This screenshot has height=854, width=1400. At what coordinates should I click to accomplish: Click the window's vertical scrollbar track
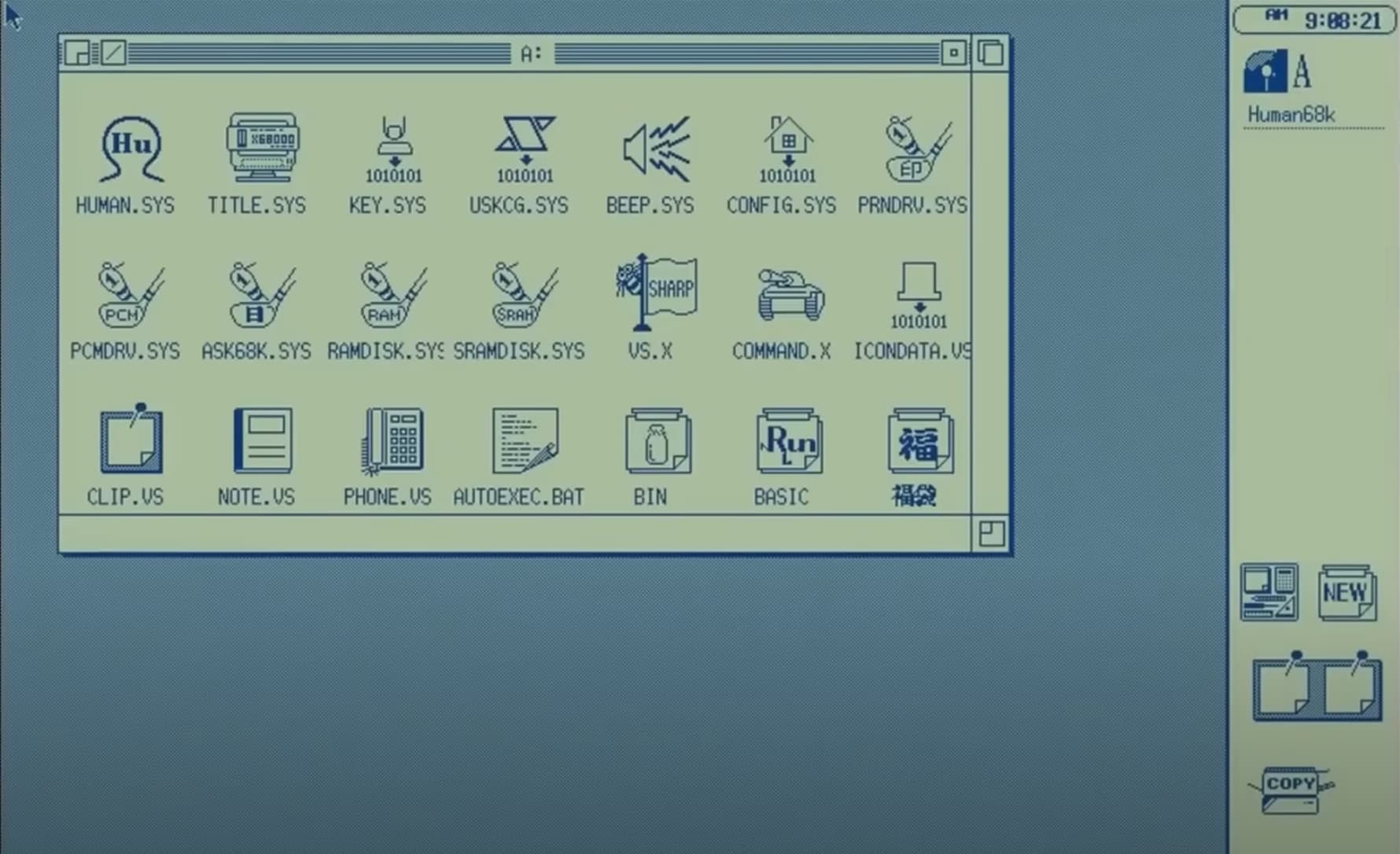pos(990,293)
